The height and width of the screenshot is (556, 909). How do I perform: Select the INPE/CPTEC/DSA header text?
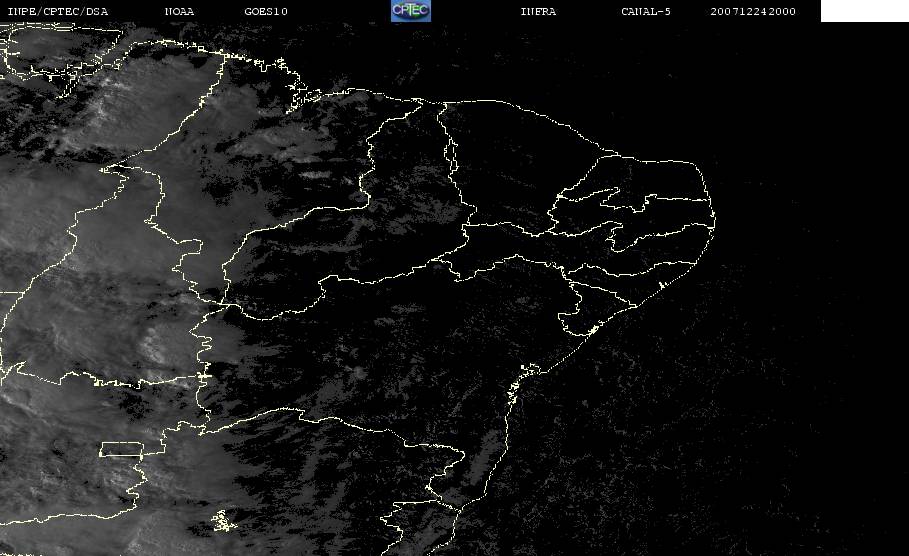tap(57, 12)
